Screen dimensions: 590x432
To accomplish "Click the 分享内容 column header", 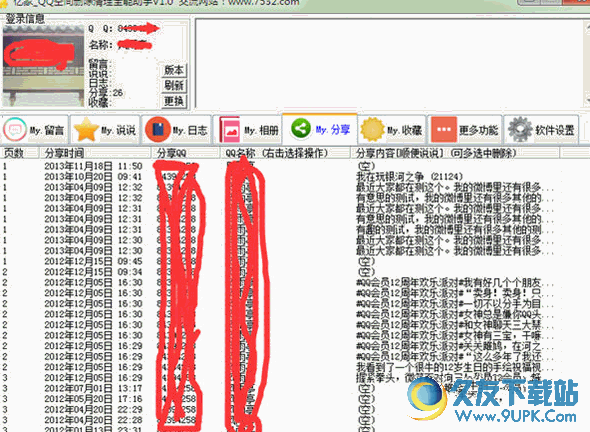I will coord(455,153).
